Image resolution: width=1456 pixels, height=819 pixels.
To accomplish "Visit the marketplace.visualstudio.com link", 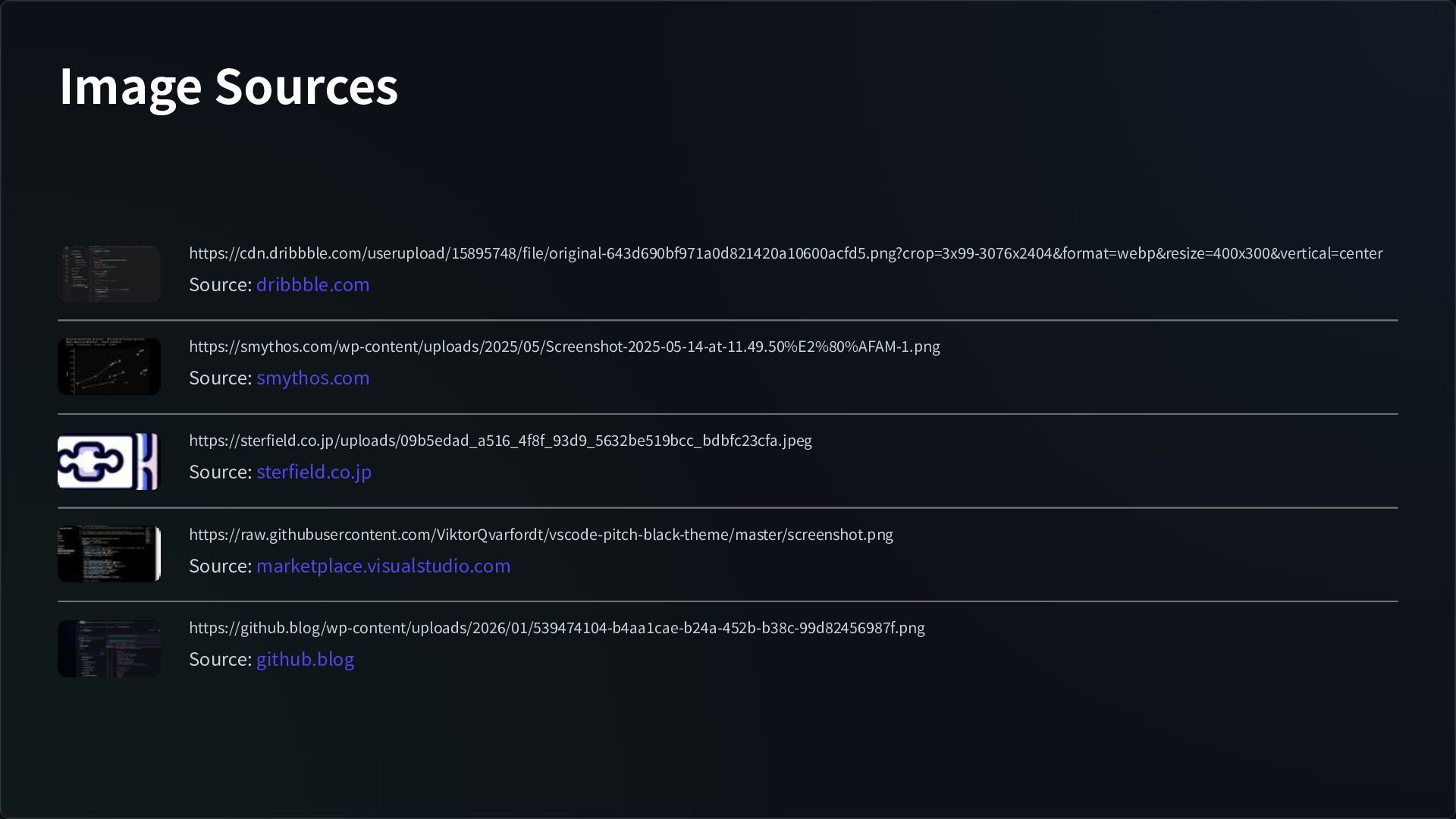I will click(x=383, y=566).
